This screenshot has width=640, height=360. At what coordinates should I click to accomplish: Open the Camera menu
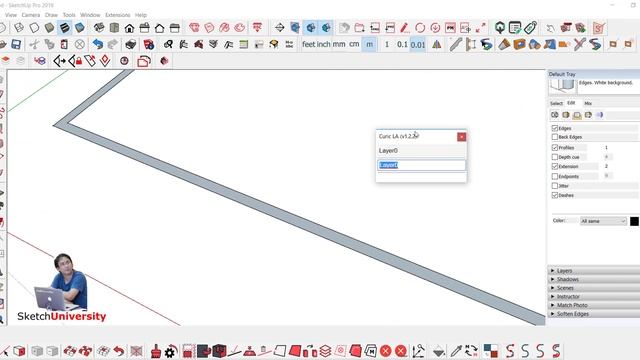coord(31,15)
